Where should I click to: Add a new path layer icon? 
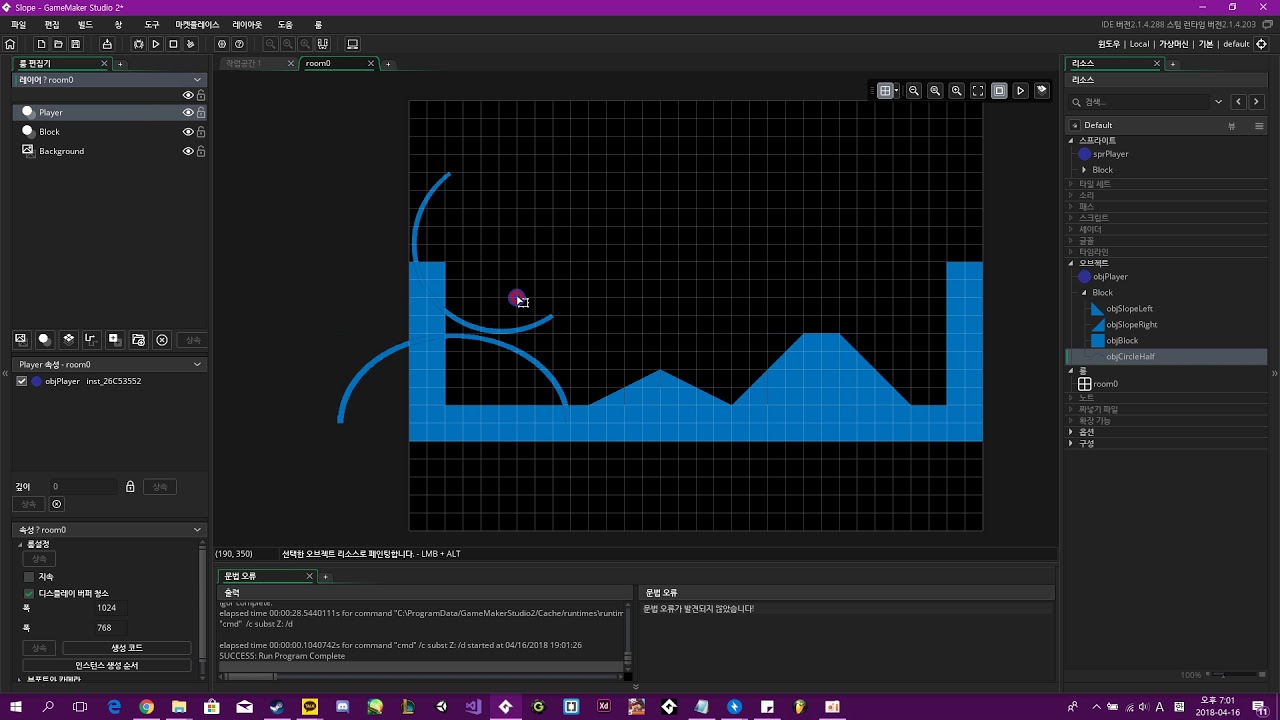(91, 340)
